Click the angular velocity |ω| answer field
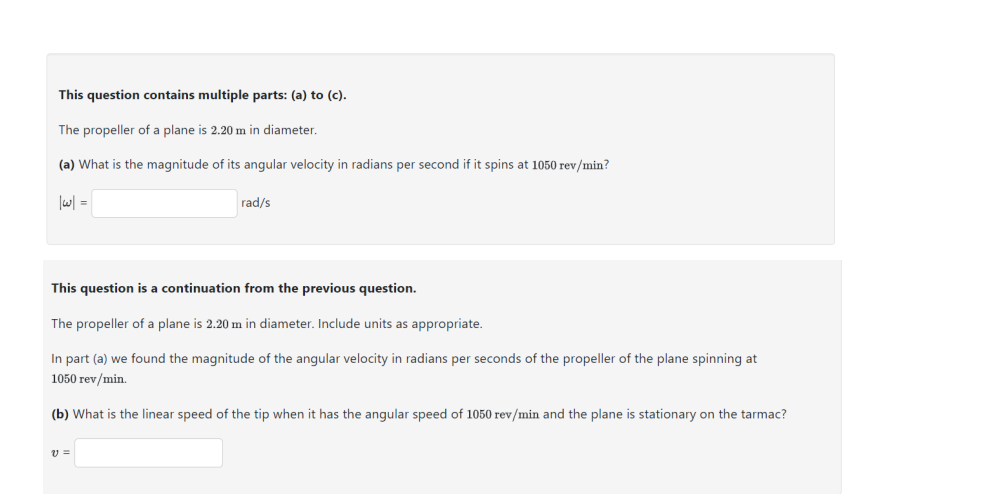Viewport: 982px width, 502px height. click(x=164, y=203)
